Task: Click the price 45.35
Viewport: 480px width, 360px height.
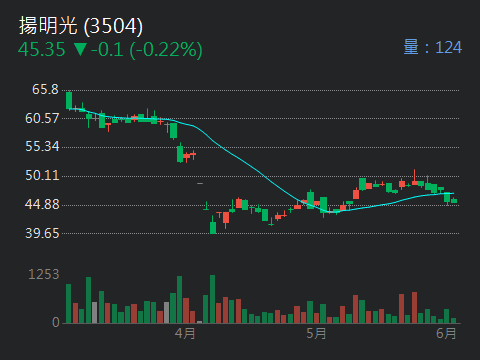Action: click(42, 49)
